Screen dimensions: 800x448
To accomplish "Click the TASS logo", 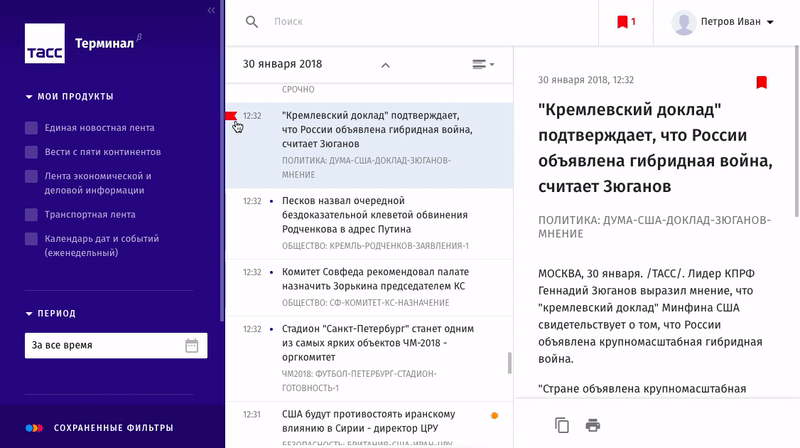I will pos(45,43).
